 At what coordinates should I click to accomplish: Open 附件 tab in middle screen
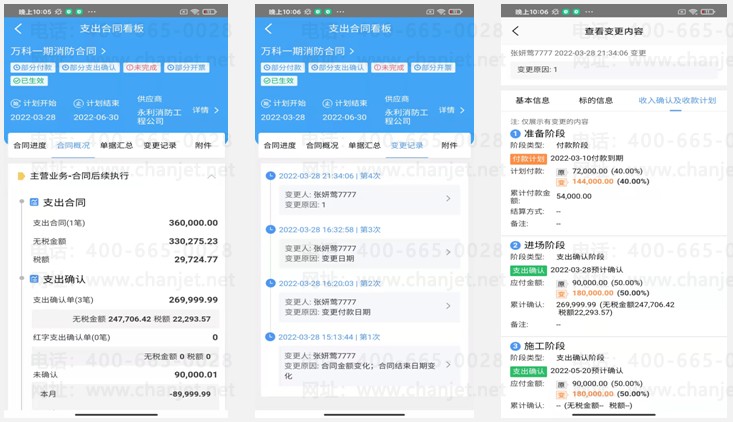tap(449, 146)
